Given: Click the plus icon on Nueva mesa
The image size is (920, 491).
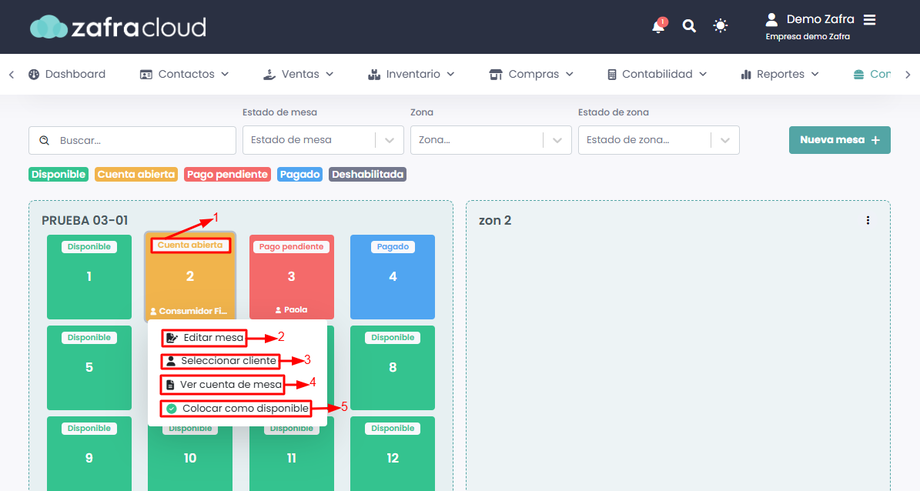Looking at the screenshot, I should click(875, 140).
